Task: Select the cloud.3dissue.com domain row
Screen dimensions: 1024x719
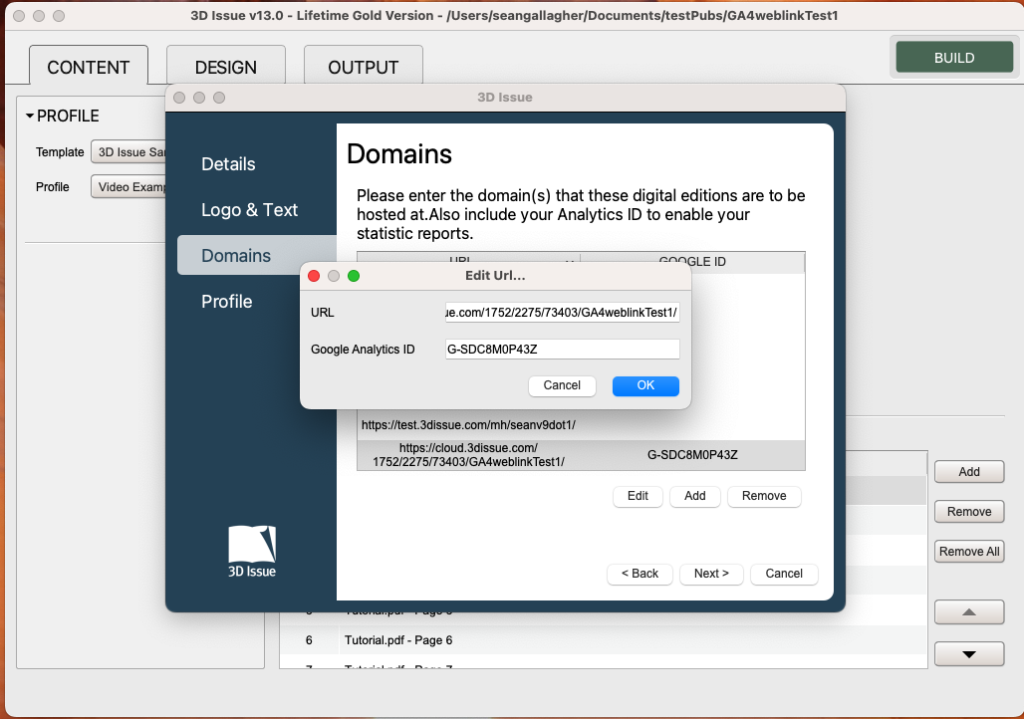Action: (580, 455)
